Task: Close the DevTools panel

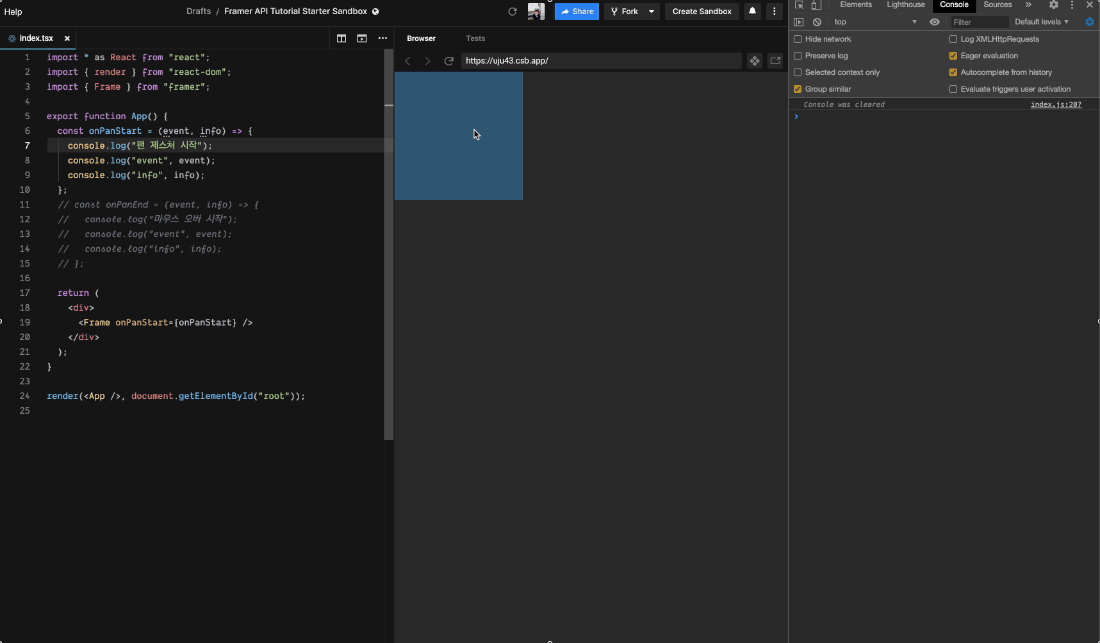Action: (x=1090, y=5)
